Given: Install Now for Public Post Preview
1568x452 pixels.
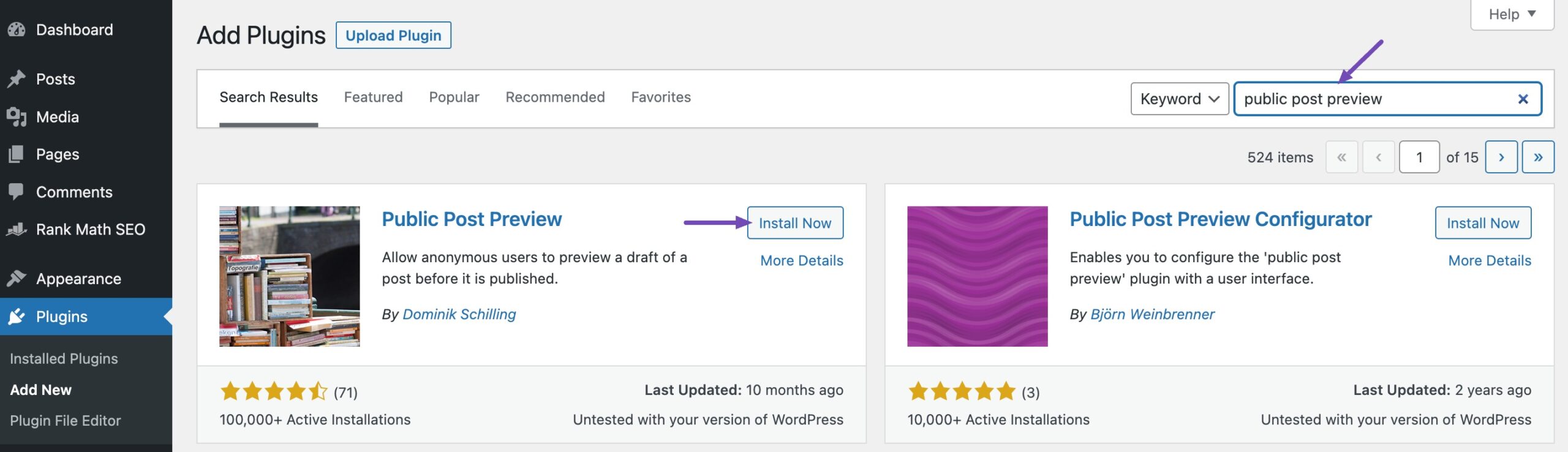Looking at the screenshot, I should point(795,223).
